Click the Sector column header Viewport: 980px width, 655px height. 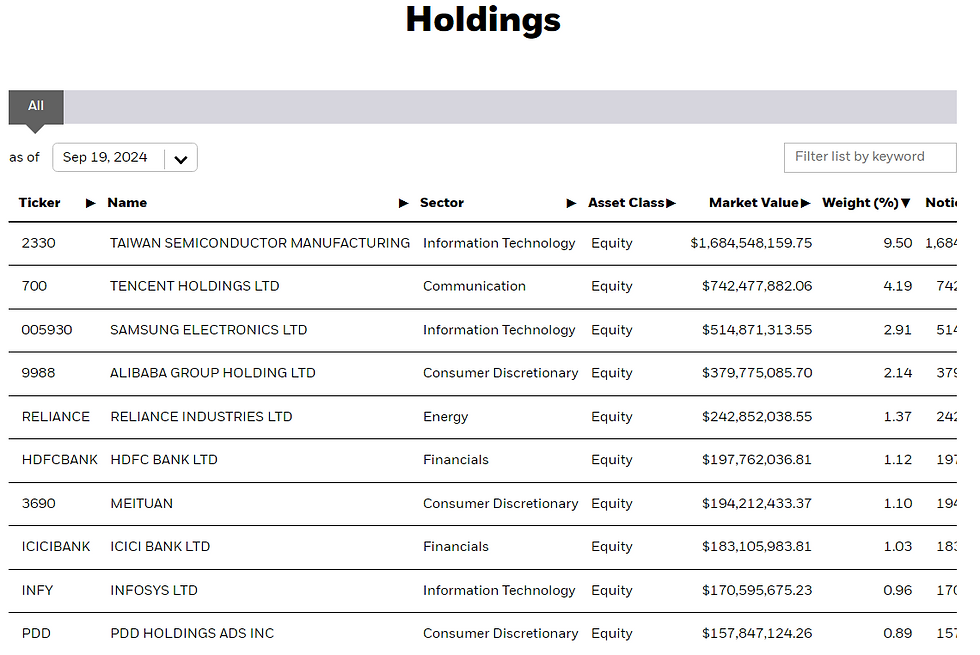click(x=442, y=203)
